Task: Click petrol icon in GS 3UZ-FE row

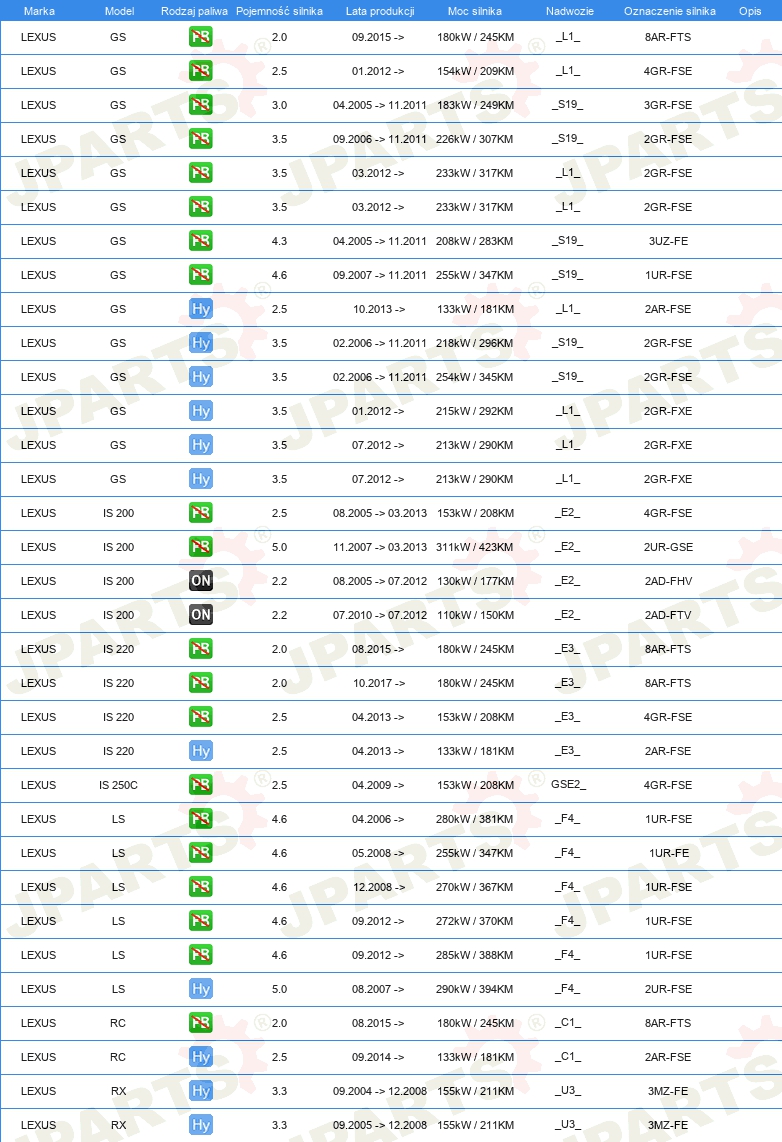Action: coord(200,240)
